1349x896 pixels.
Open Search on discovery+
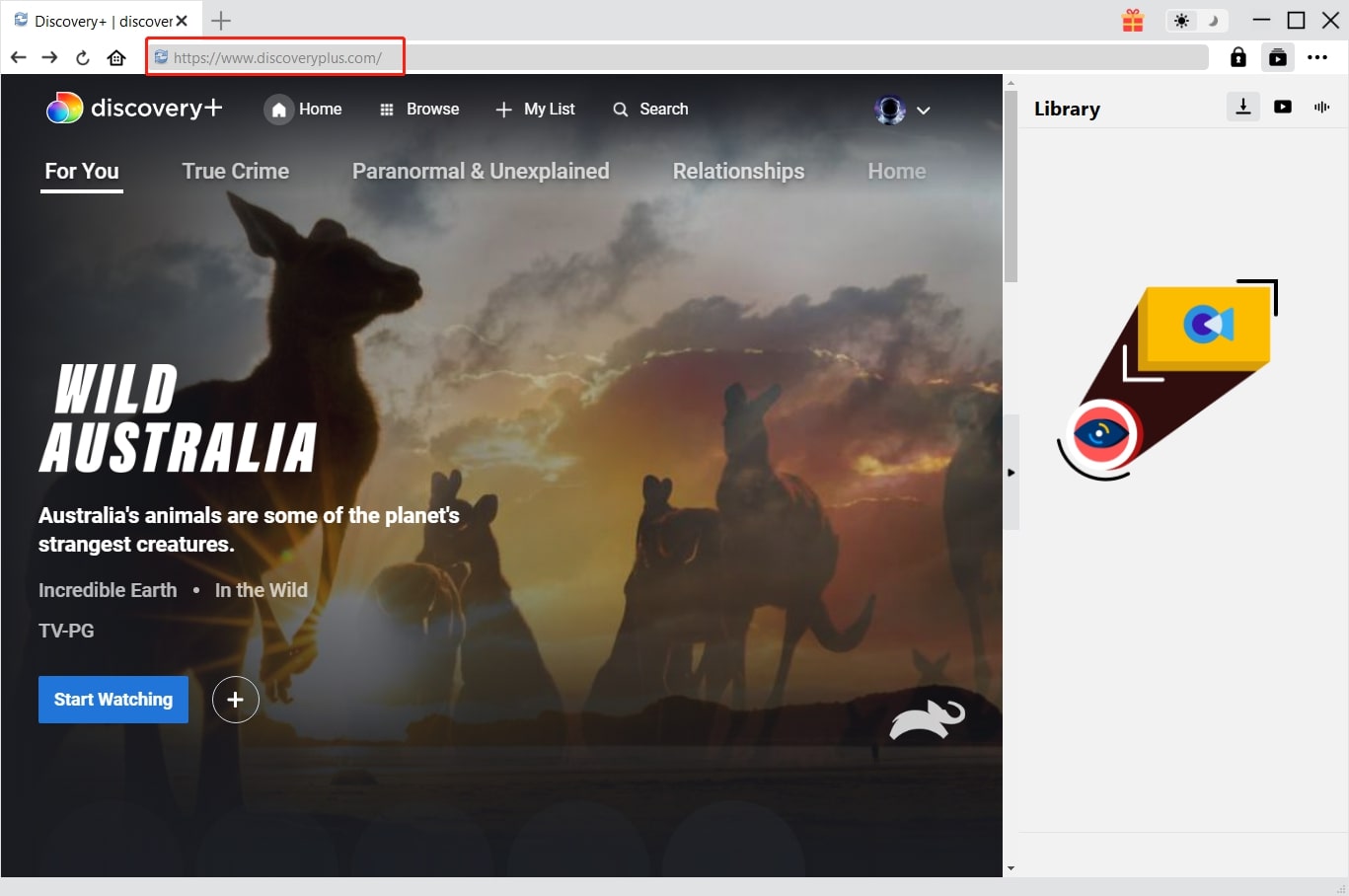pos(650,109)
